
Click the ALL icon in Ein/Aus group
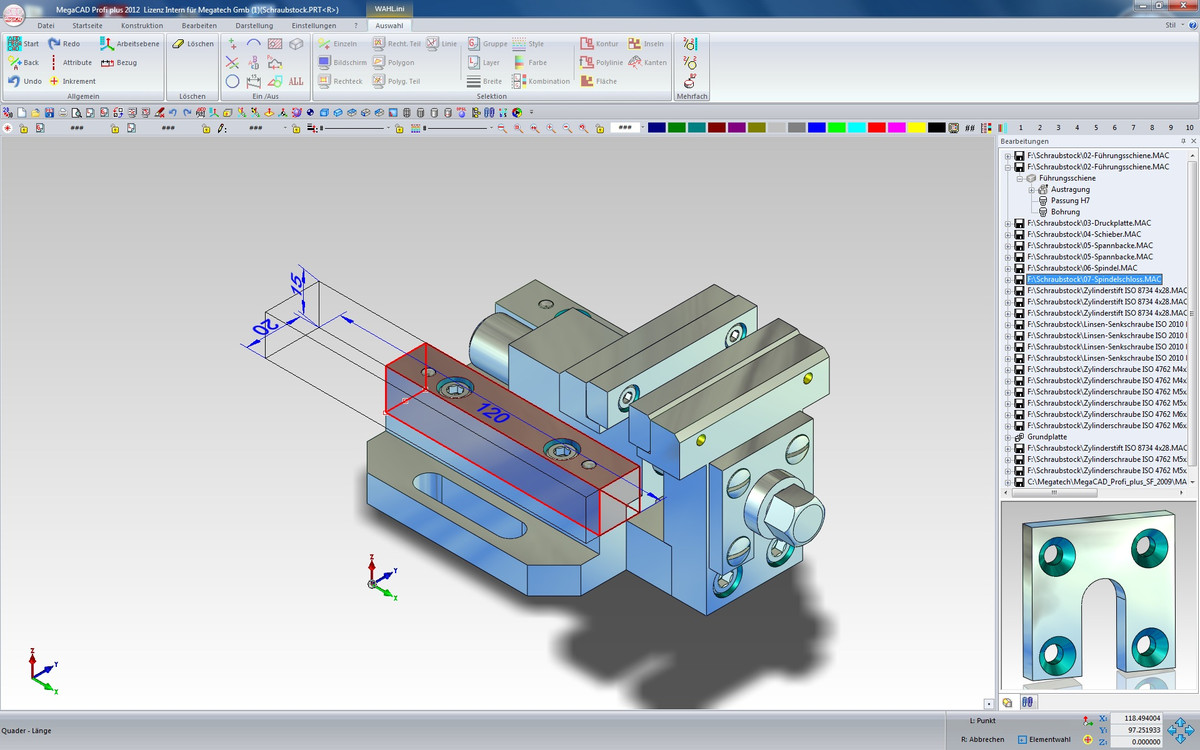(x=296, y=81)
